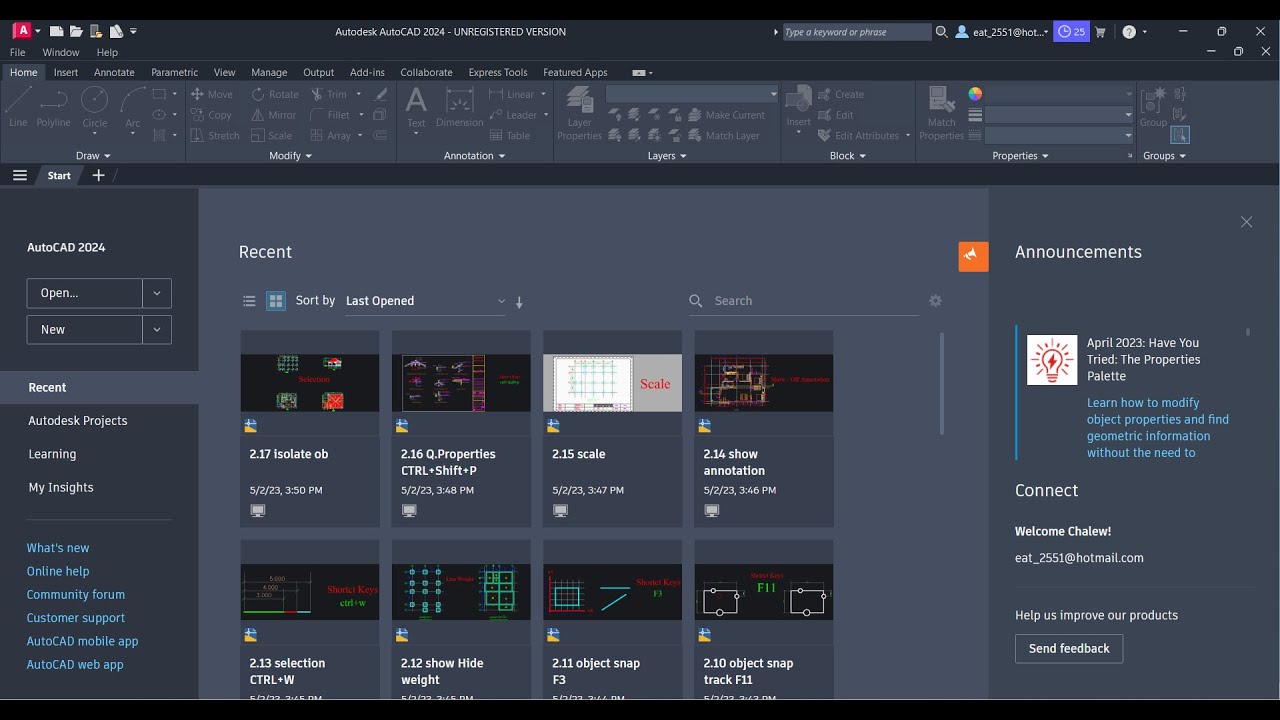This screenshot has width=1280, height=720.
Task: Click the Send feedback button
Action: click(1069, 648)
